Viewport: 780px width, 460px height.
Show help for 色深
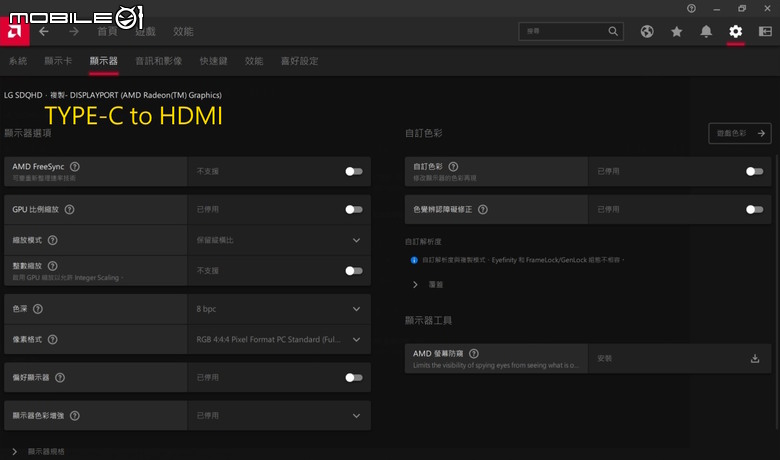pos(38,309)
